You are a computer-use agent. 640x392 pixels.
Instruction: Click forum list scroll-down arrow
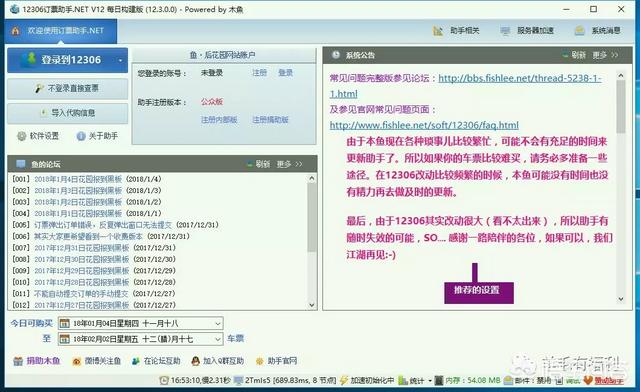tap(312, 305)
